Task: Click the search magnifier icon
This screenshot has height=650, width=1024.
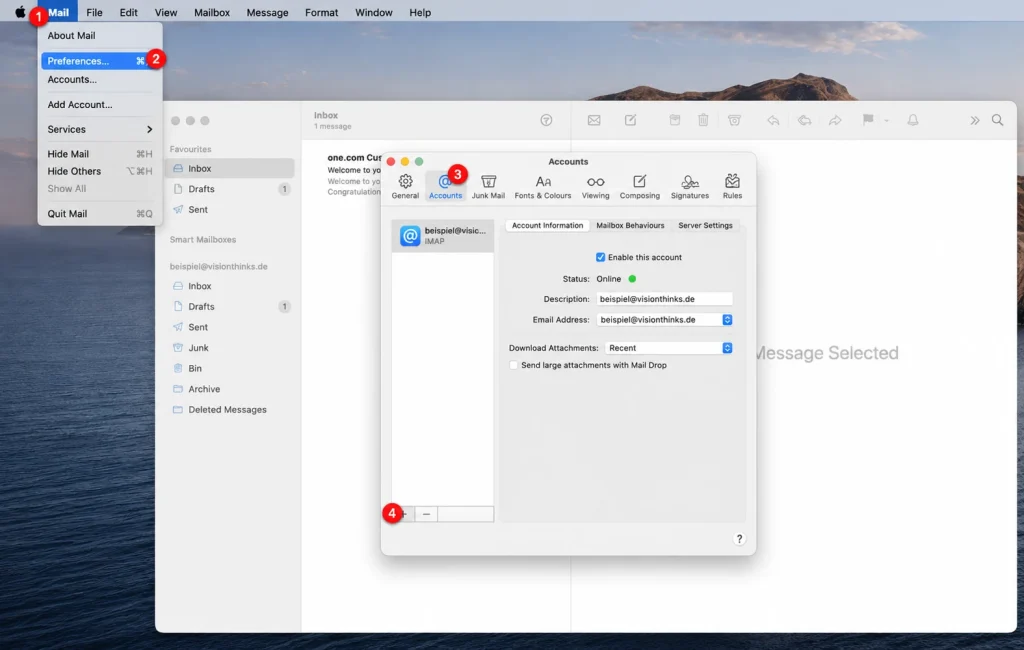Action: (x=997, y=120)
